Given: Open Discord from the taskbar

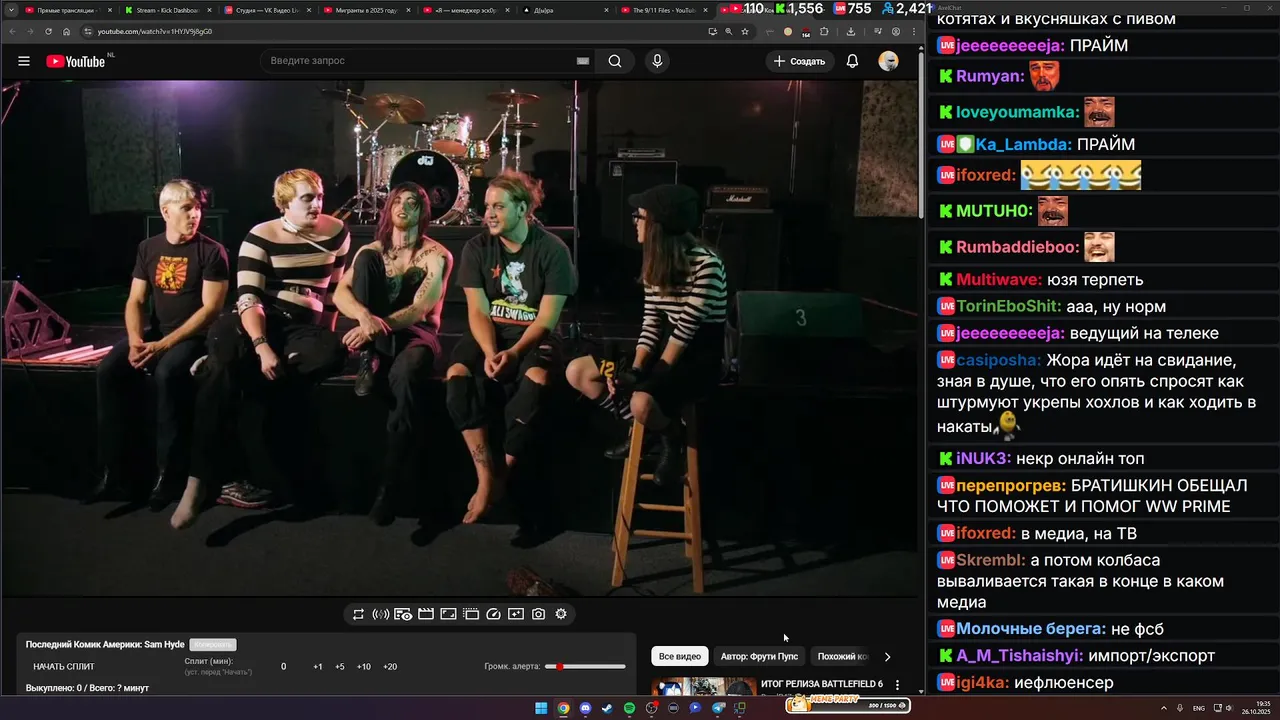Looking at the screenshot, I should pyautogui.click(x=585, y=708).
